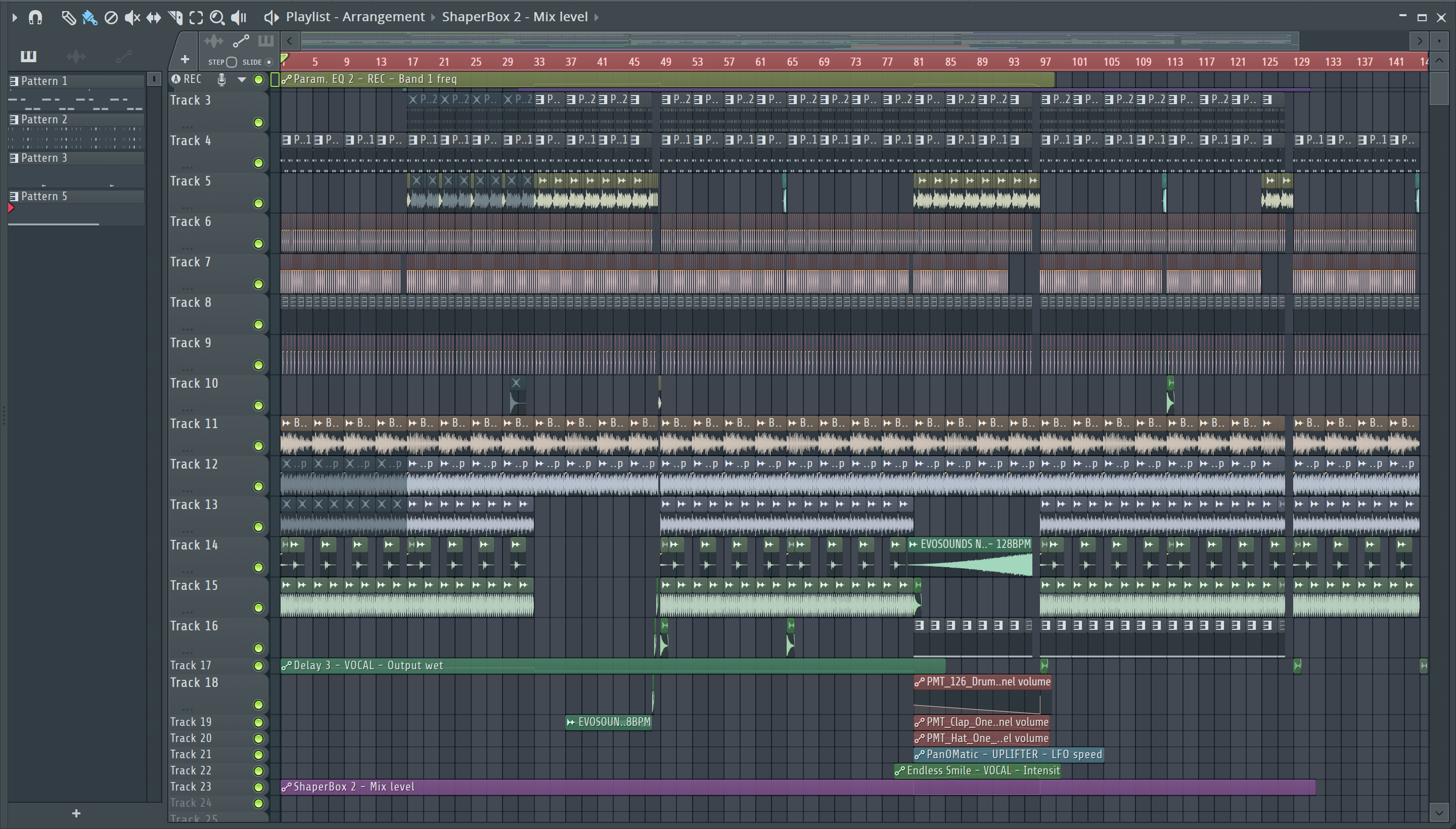The image size is (1456, 829).
Task: Click bar 97 on the timeline ruler
Action: [1045, 62]
